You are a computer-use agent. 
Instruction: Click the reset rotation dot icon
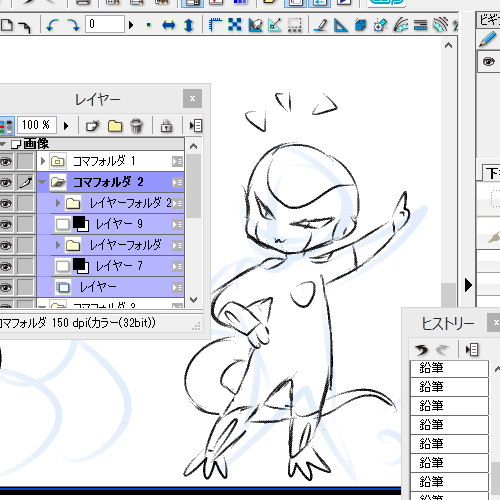coord(149,25)
